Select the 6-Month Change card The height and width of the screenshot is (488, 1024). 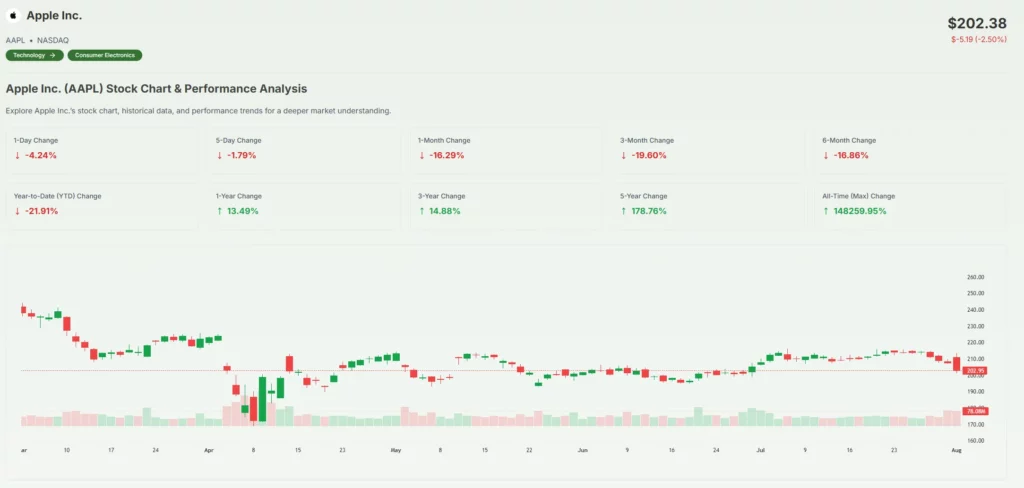tap(912, 148)
